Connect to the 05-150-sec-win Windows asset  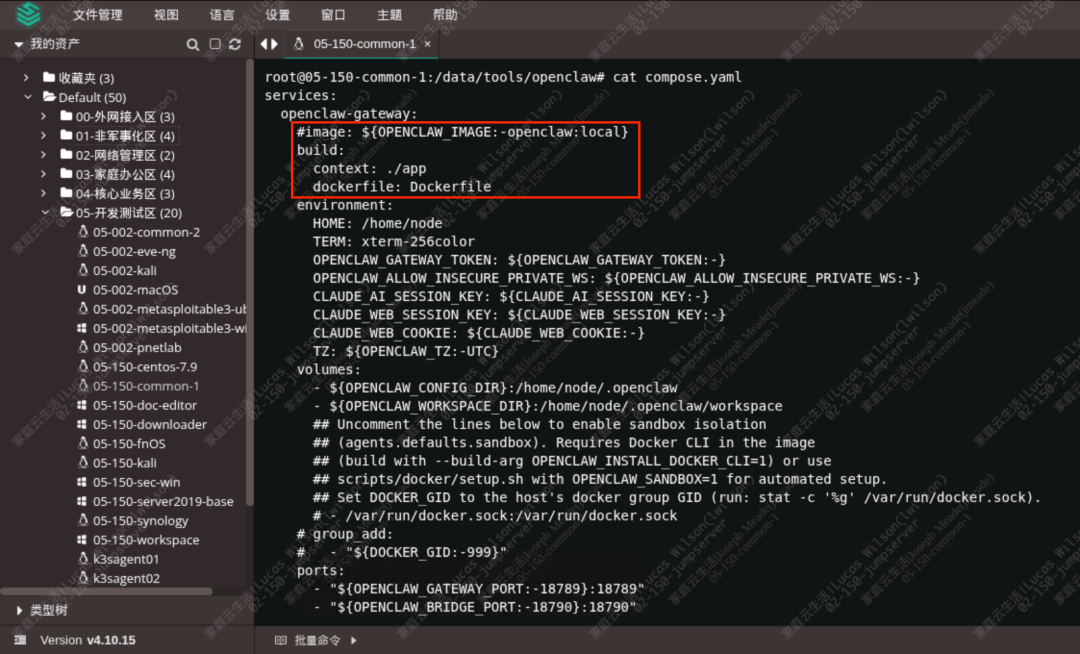136,482
